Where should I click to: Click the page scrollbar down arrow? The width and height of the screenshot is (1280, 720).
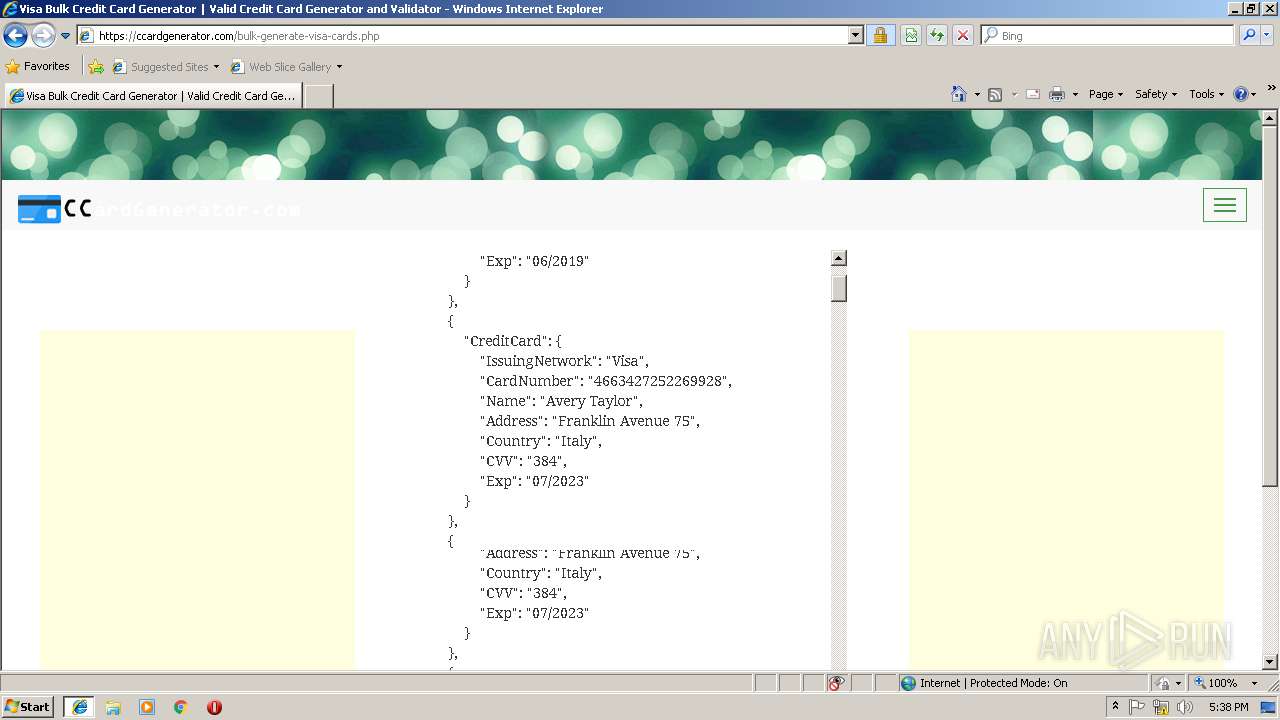click(1270, 662)
